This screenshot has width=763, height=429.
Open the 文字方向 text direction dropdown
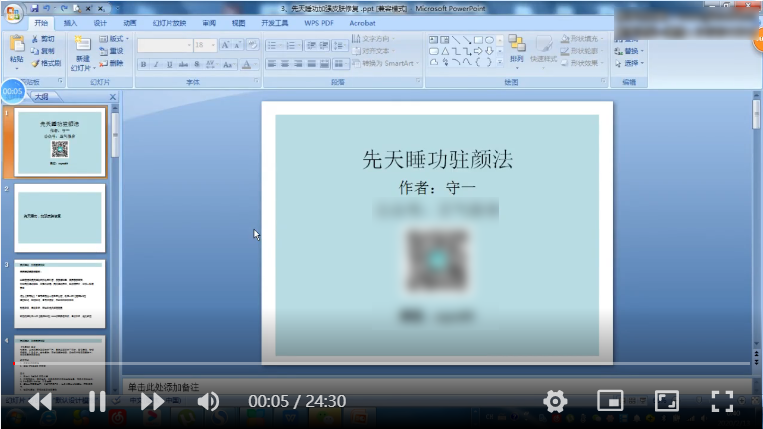[x=374, y=38]
